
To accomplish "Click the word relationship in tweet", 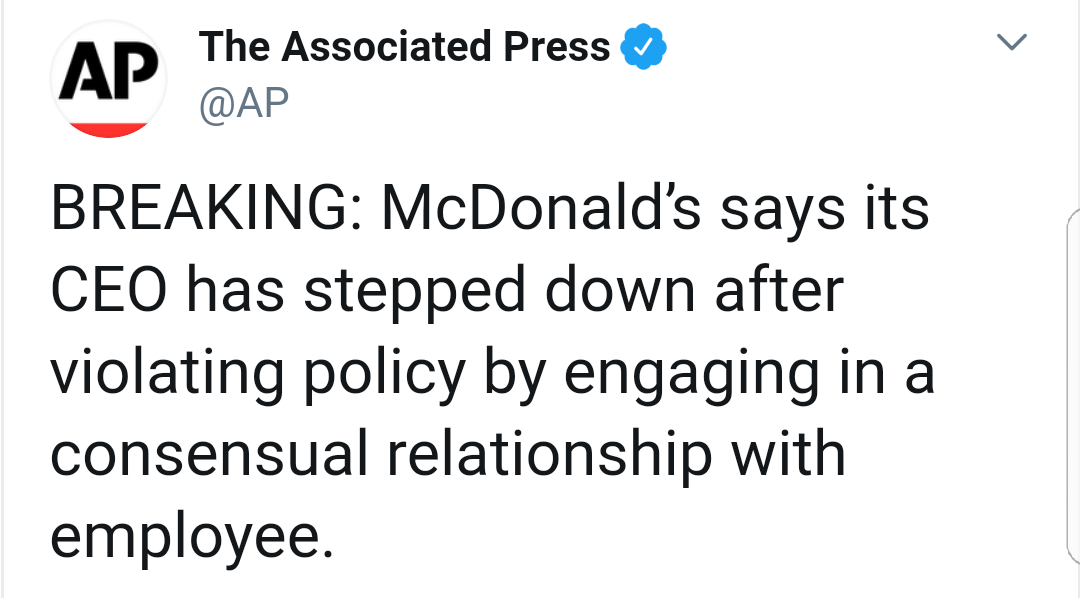I will point(548,454).
